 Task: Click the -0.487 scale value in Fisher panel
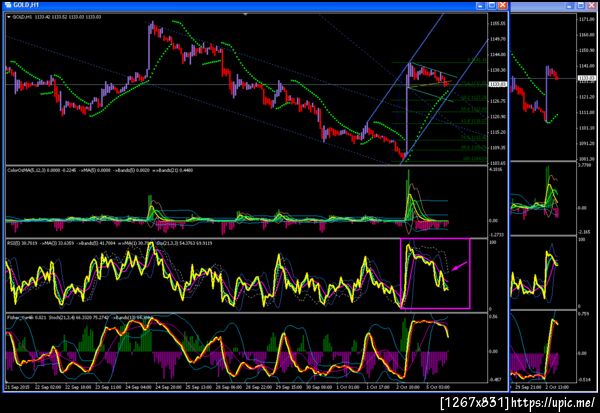pos(495,380)
